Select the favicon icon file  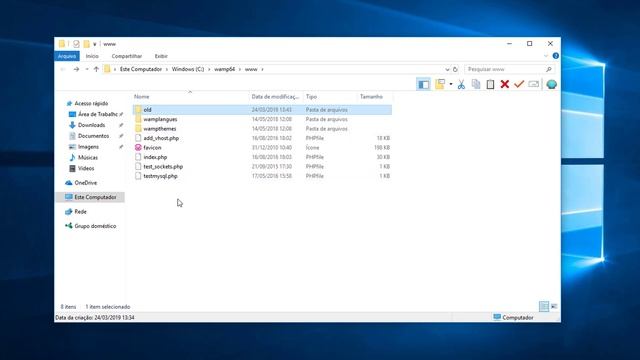[138, 147]
